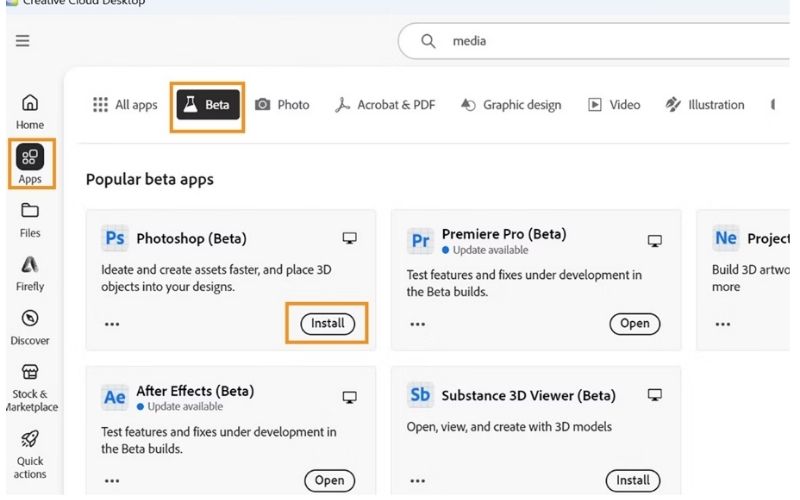This screenshot has width=800, height=500.
Task: Click Open, view, and create with 3D models text
Action: coord(509,427)
